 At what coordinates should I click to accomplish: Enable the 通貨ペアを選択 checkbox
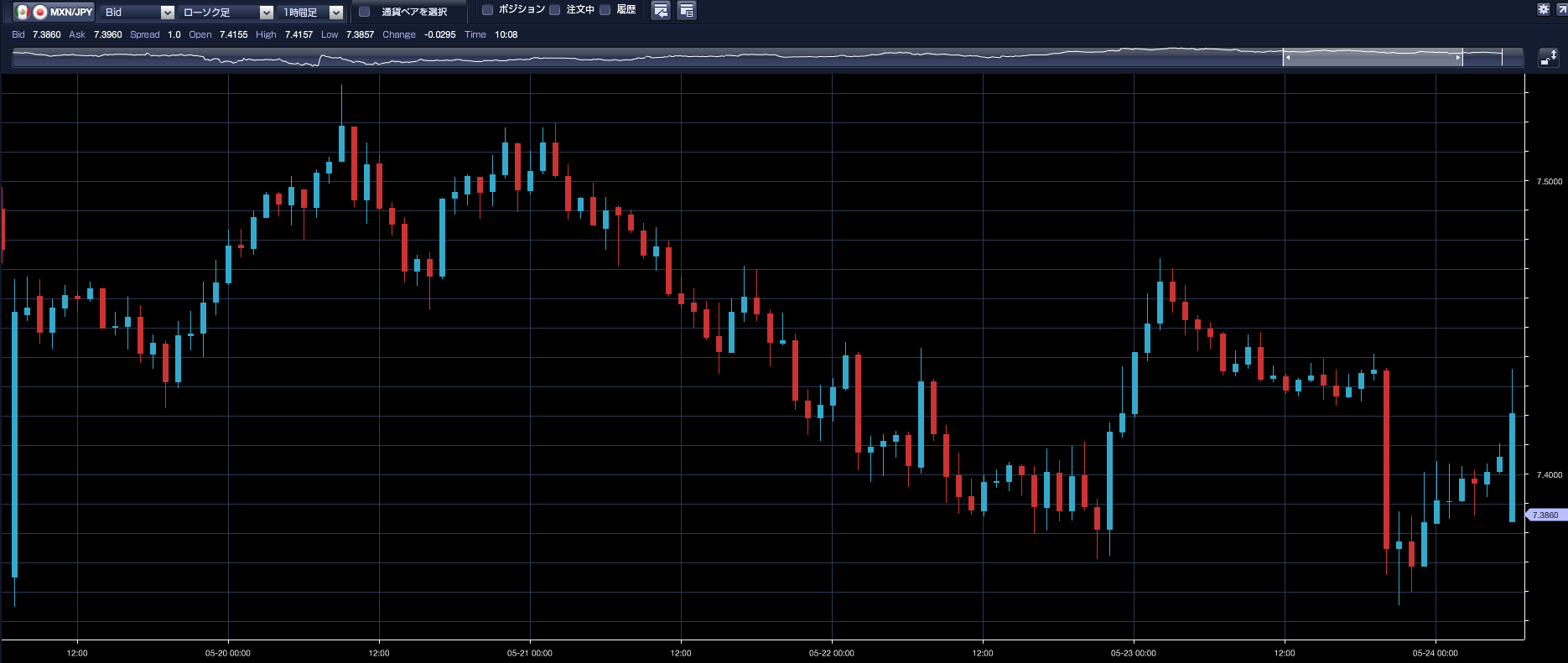click(365, 12)
